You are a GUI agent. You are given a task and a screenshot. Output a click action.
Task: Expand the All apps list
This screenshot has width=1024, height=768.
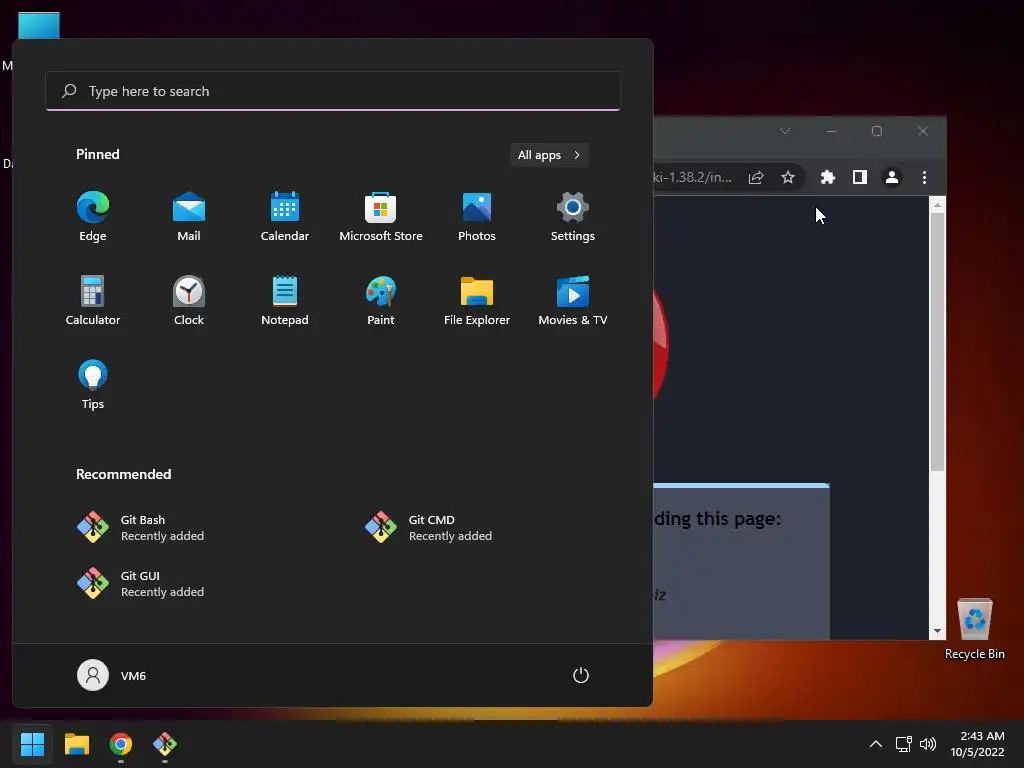point(549,155)
